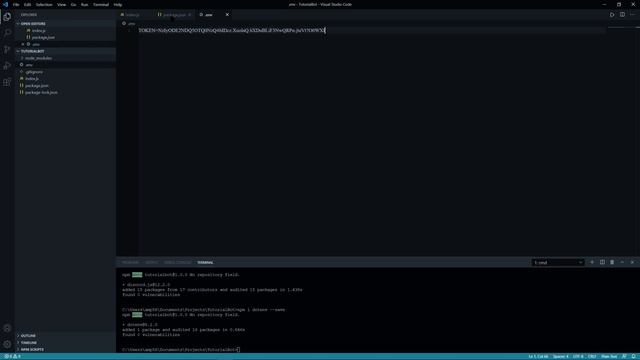Select the Terminal panel tab
This screenshot has width=640, height=360.
pyautogui.click(x=205, y=262)
